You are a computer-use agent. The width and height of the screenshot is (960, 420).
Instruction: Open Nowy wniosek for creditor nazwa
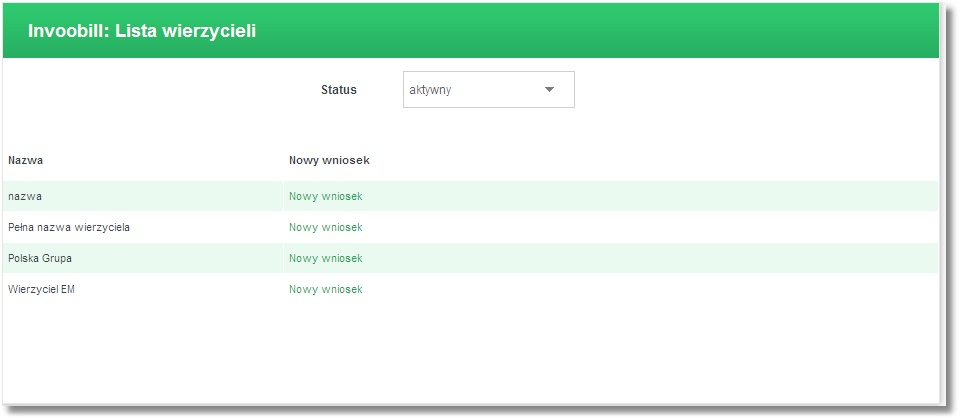tap(326, 197)
